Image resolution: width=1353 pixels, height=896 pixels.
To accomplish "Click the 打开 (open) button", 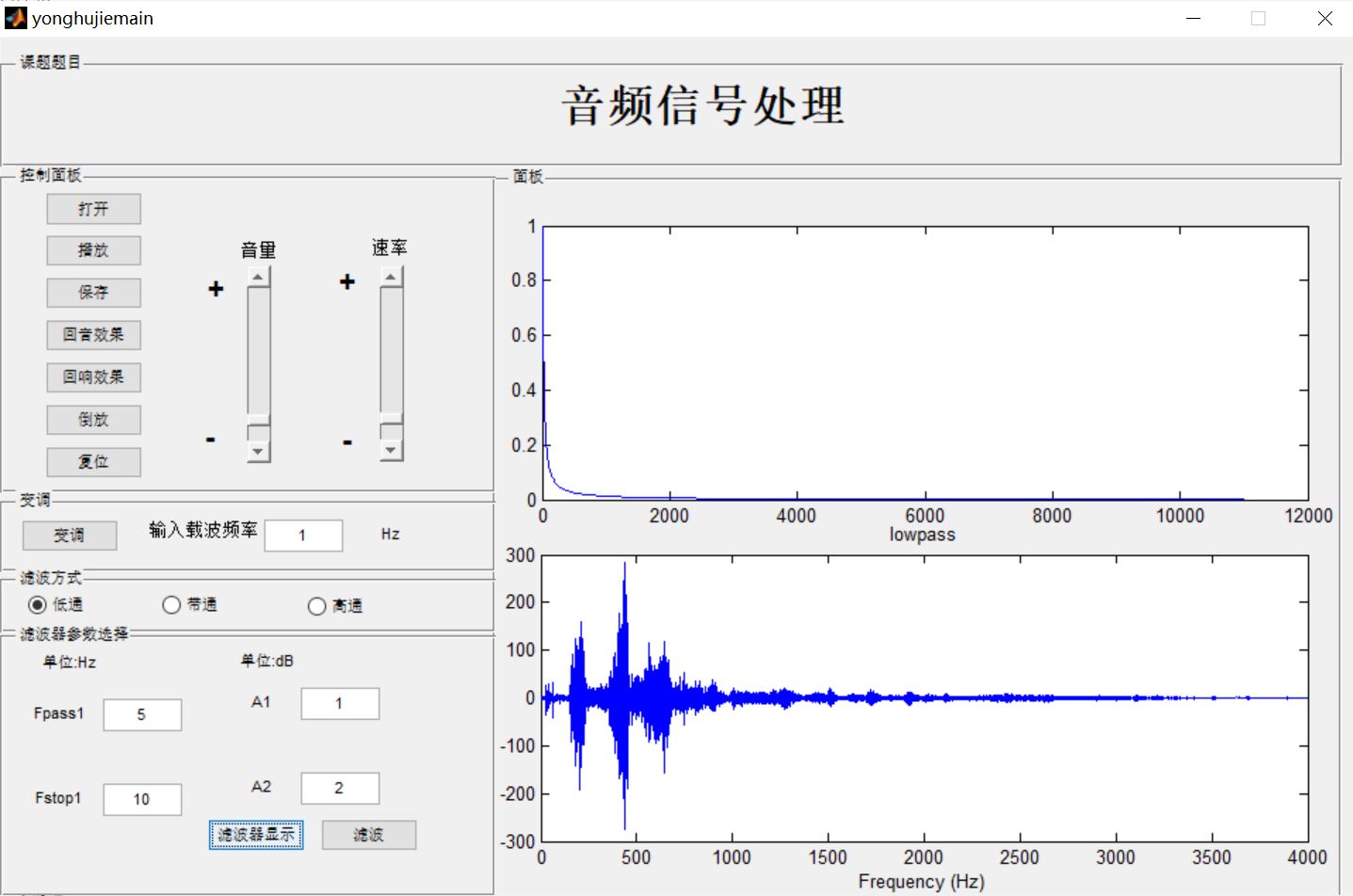I will click(93, 209).
